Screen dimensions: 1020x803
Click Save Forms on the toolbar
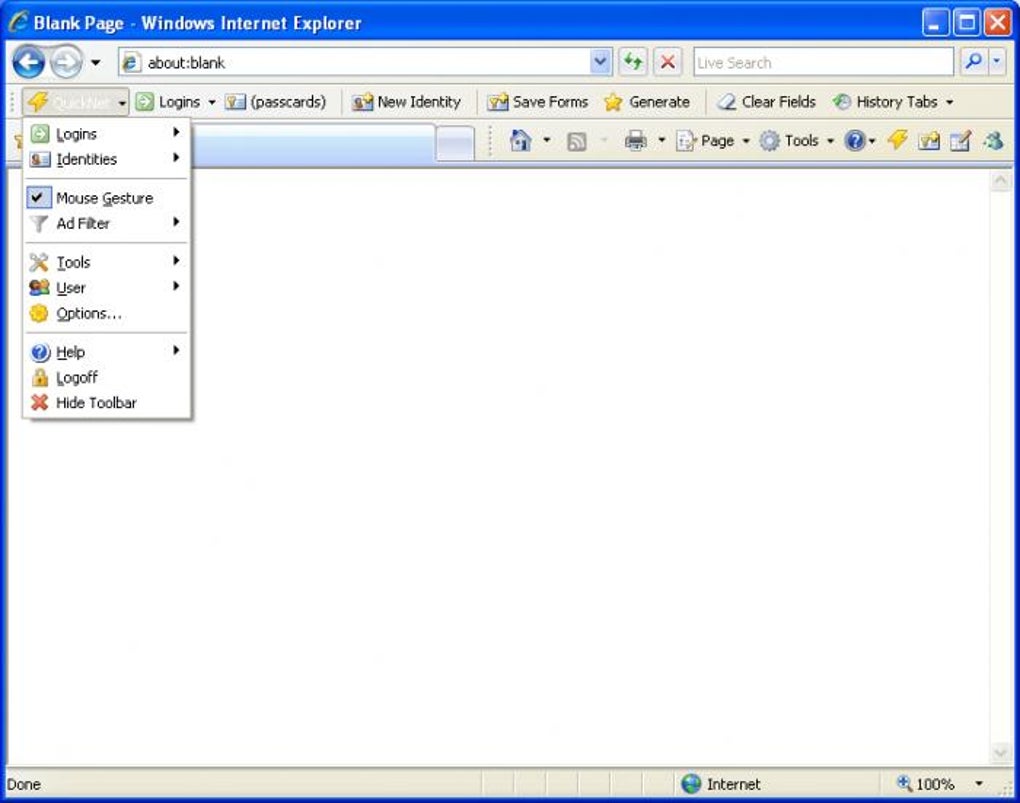[x=538, y=102]
